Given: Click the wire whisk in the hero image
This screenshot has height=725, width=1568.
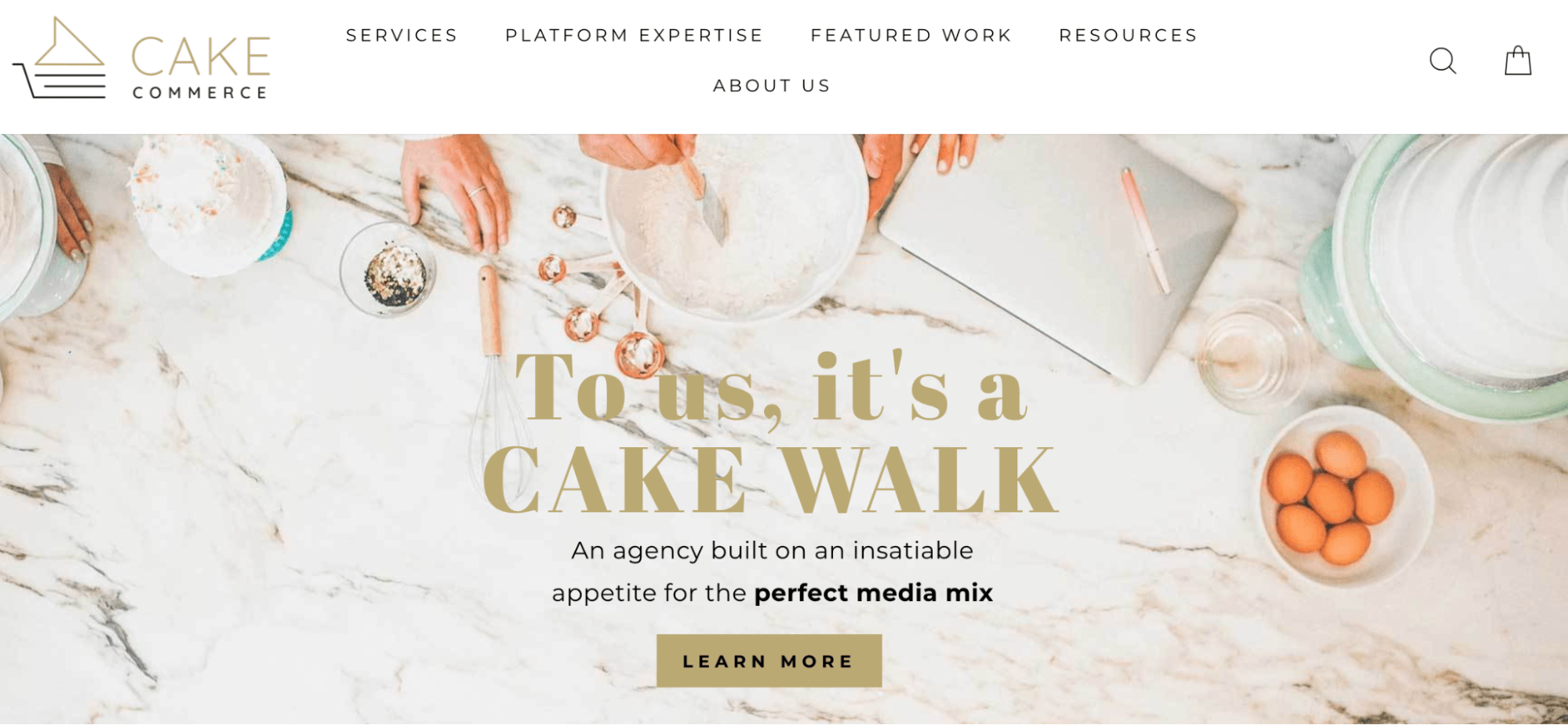Looking at the screenshot, I should point(497,377).
